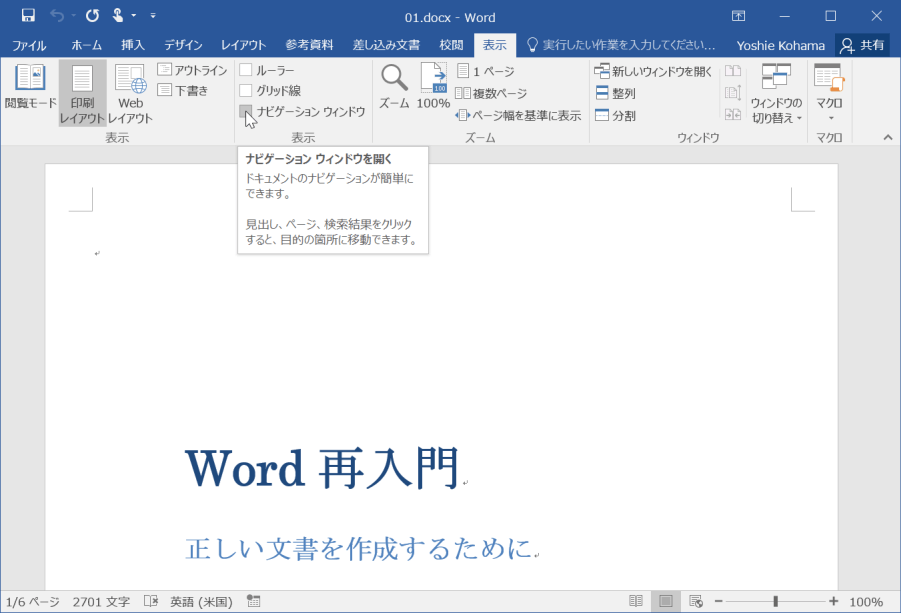Image resolution: width=901 pixels, height=613 pixels.
Task: Switch to Web Layout view
Action: [130, 94]
